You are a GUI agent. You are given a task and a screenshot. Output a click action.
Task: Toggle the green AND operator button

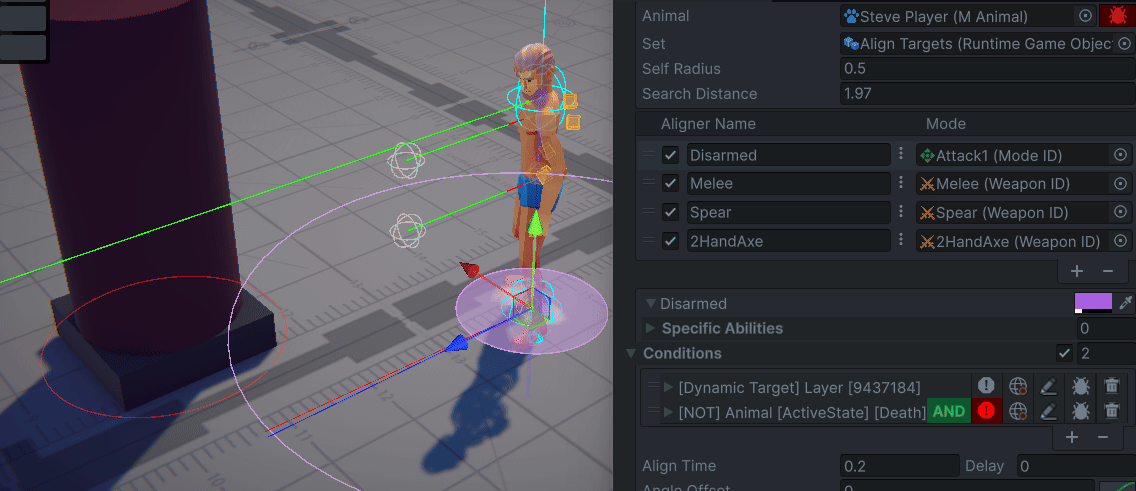948,411
